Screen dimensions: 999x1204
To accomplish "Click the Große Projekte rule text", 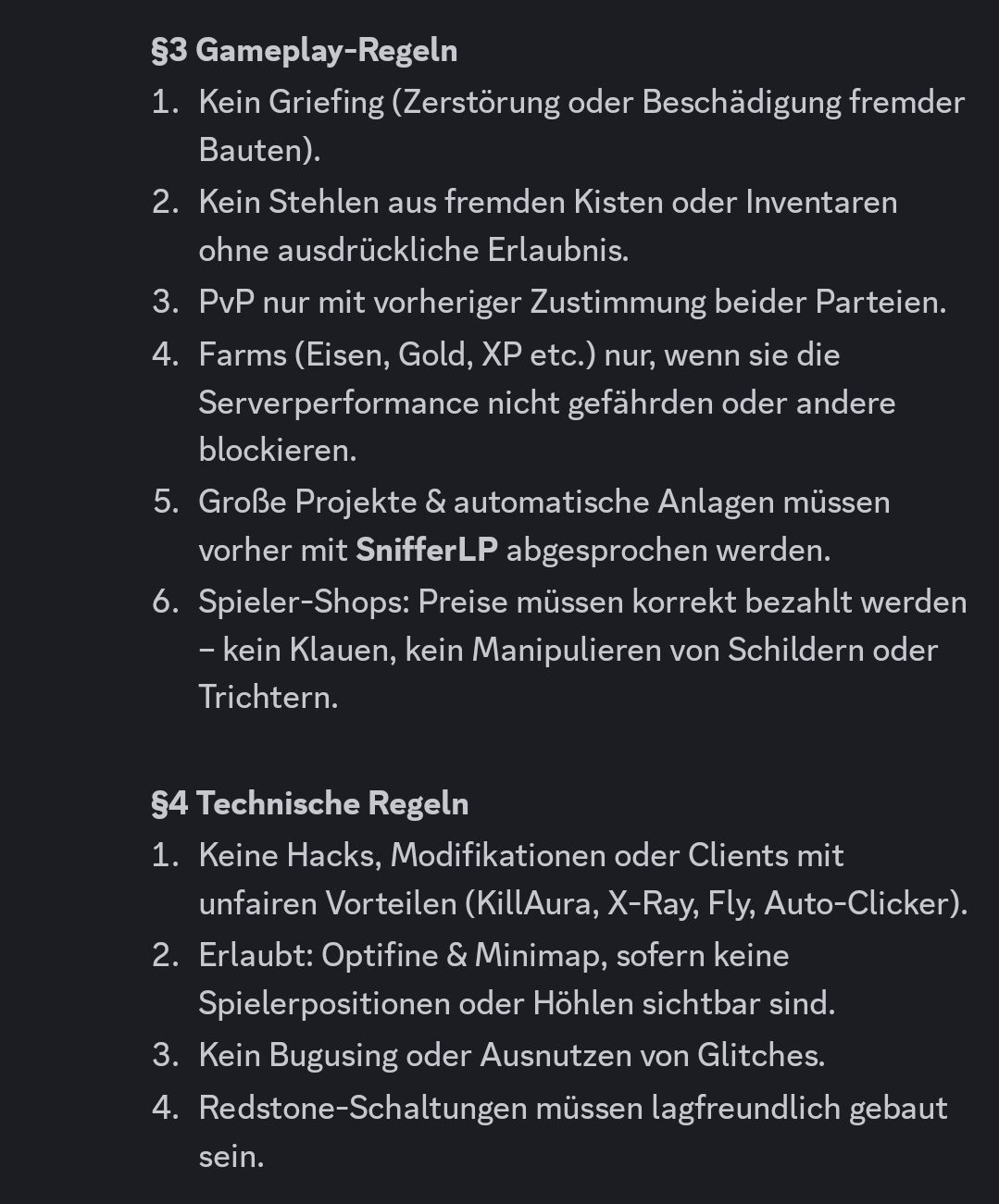I will (543, 502).
